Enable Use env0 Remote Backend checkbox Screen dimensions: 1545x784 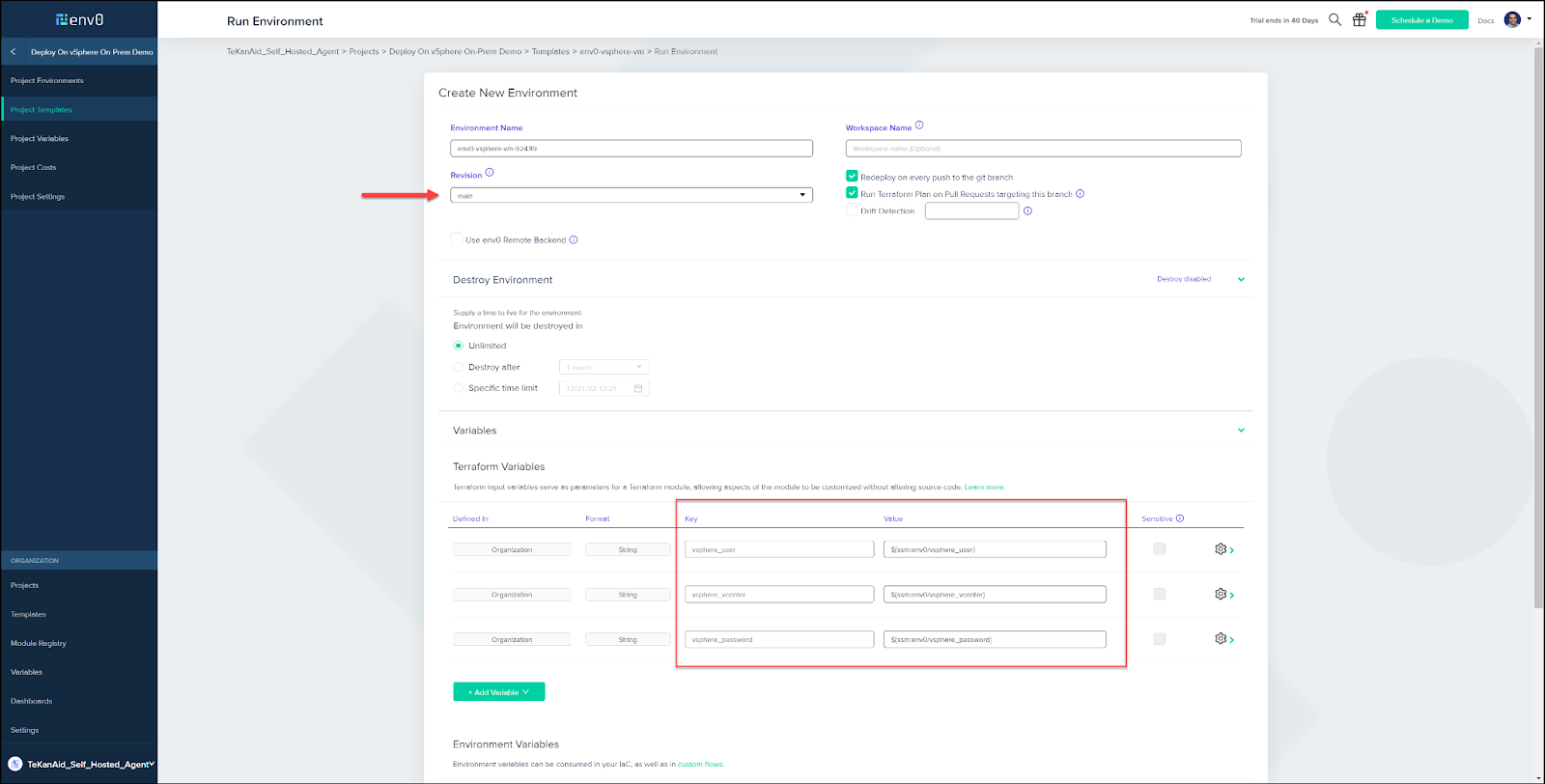457,239
